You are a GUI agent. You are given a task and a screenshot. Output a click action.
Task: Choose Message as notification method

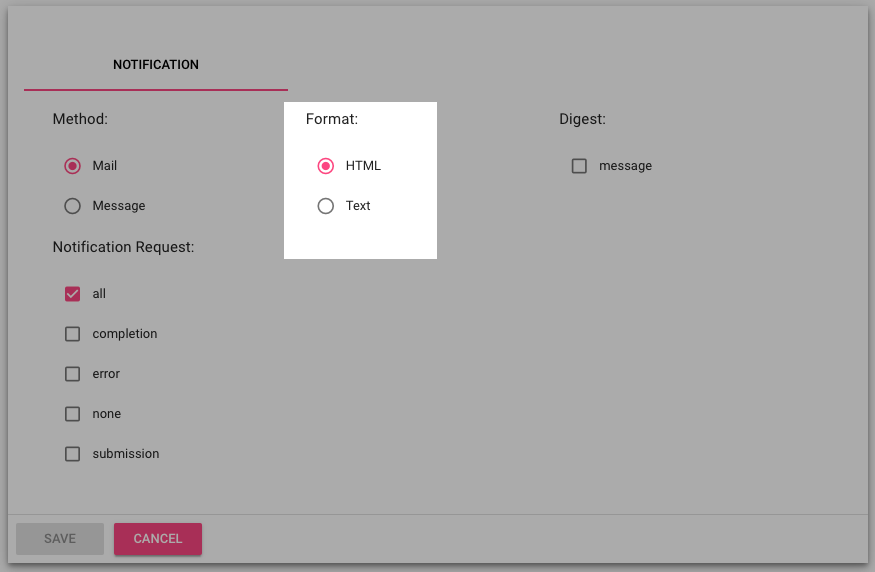point(72,206)
